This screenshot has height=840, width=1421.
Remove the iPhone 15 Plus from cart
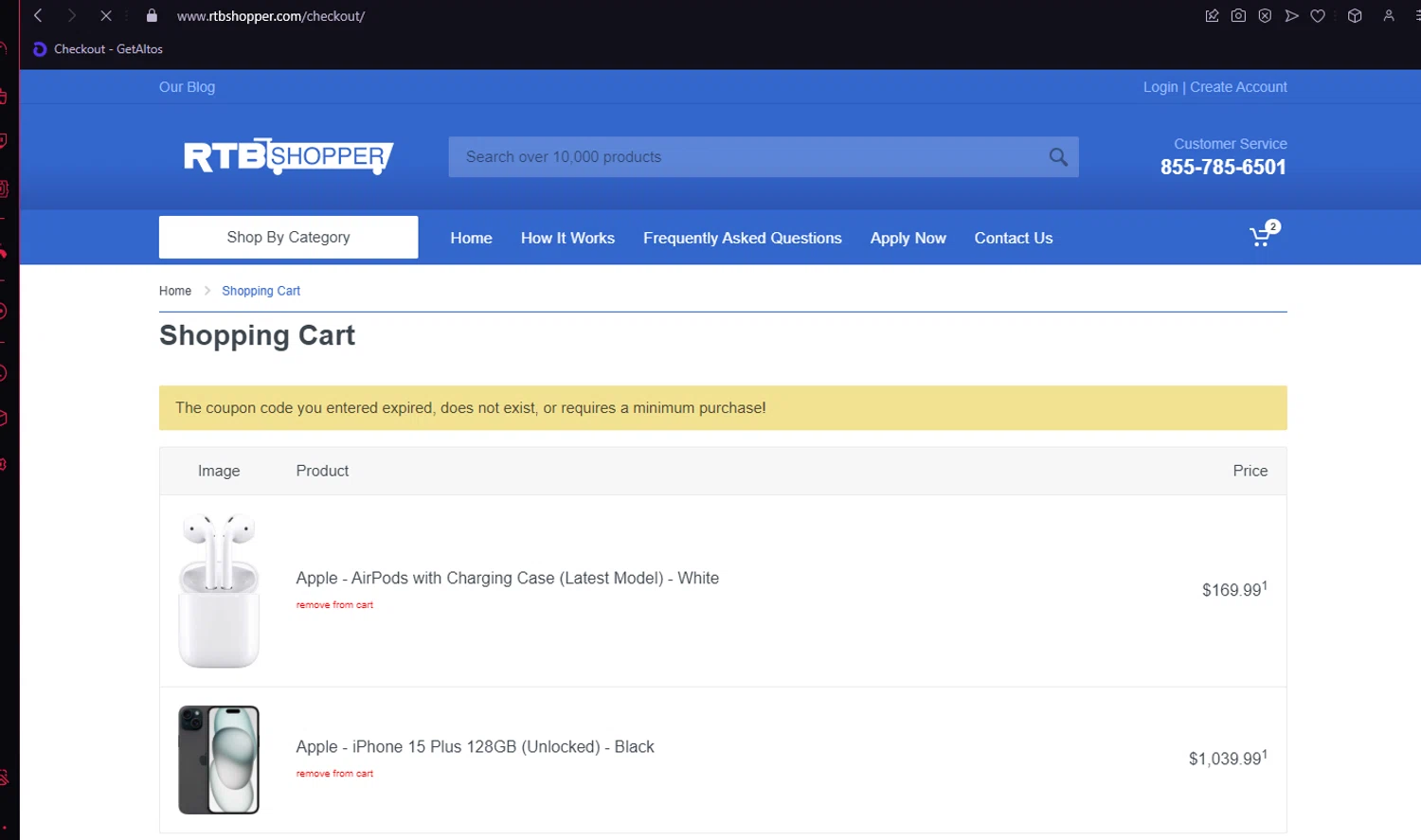tap(334, 773)
